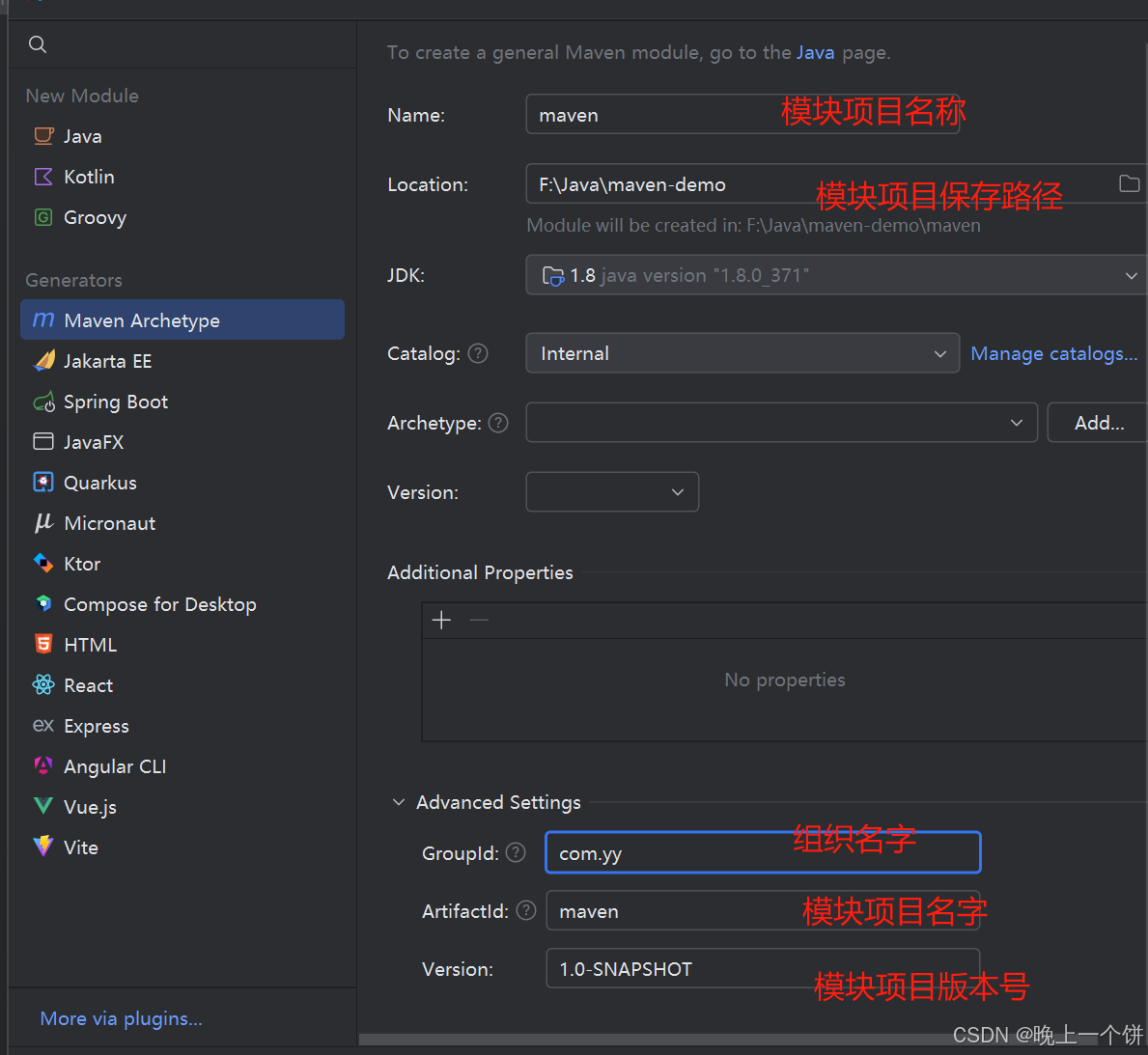Select React generator

(x=182, y=685)
